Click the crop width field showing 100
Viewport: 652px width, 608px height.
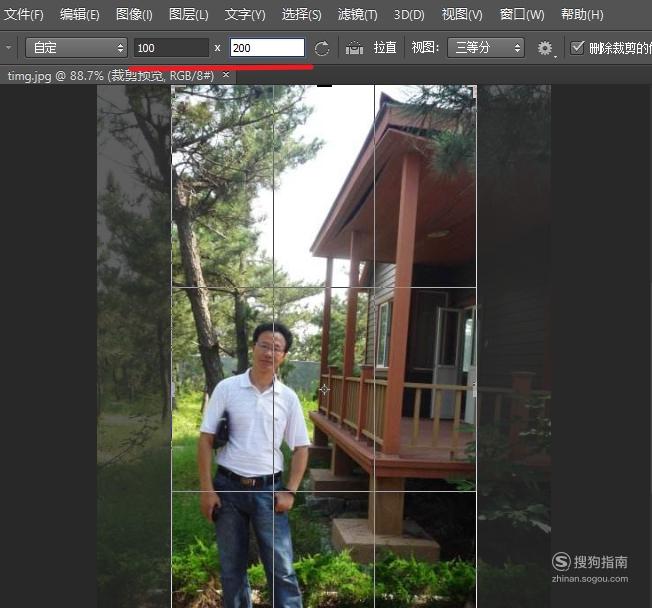pos(171,48)
